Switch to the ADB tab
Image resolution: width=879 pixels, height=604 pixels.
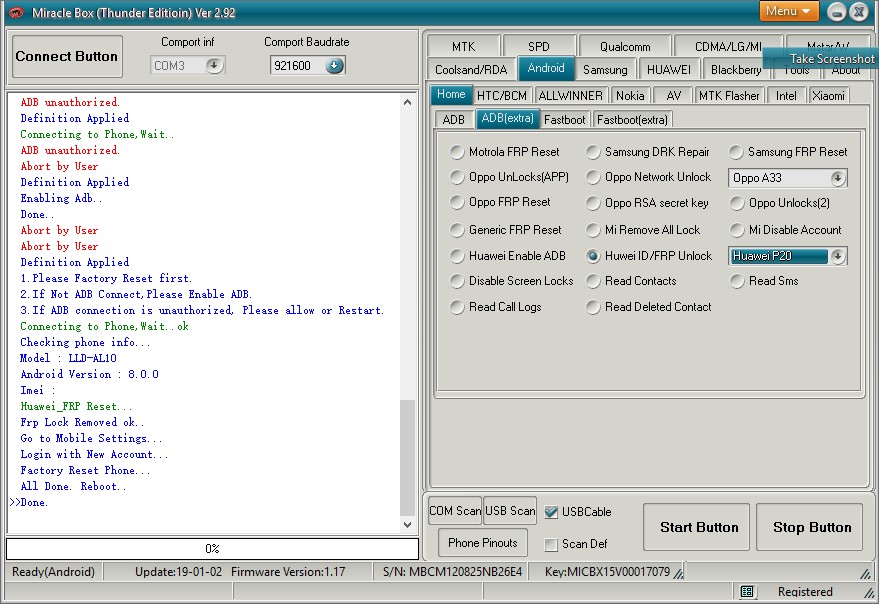(454, 120)
